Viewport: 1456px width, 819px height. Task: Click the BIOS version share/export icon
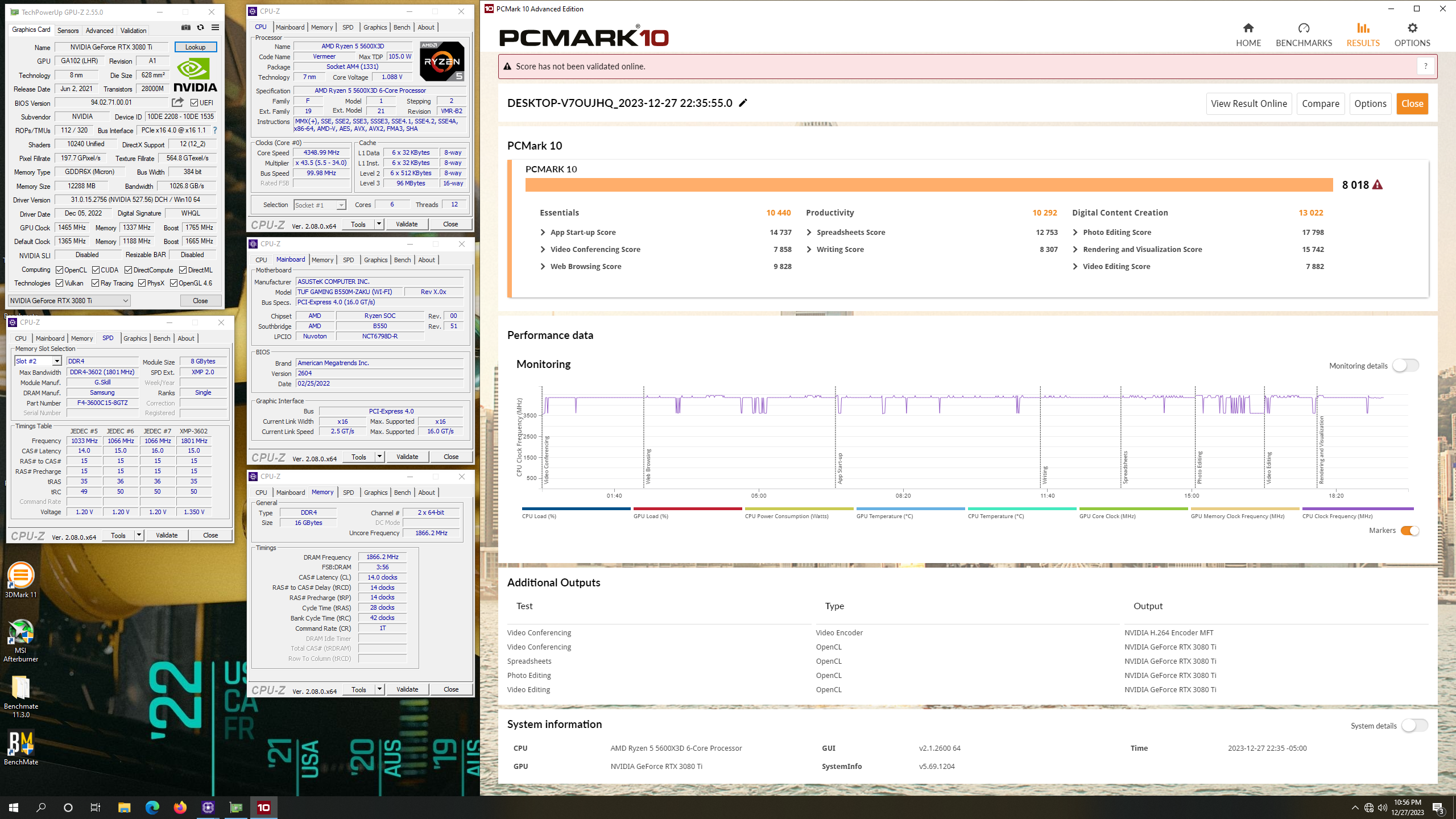click(x=178, y=102)
